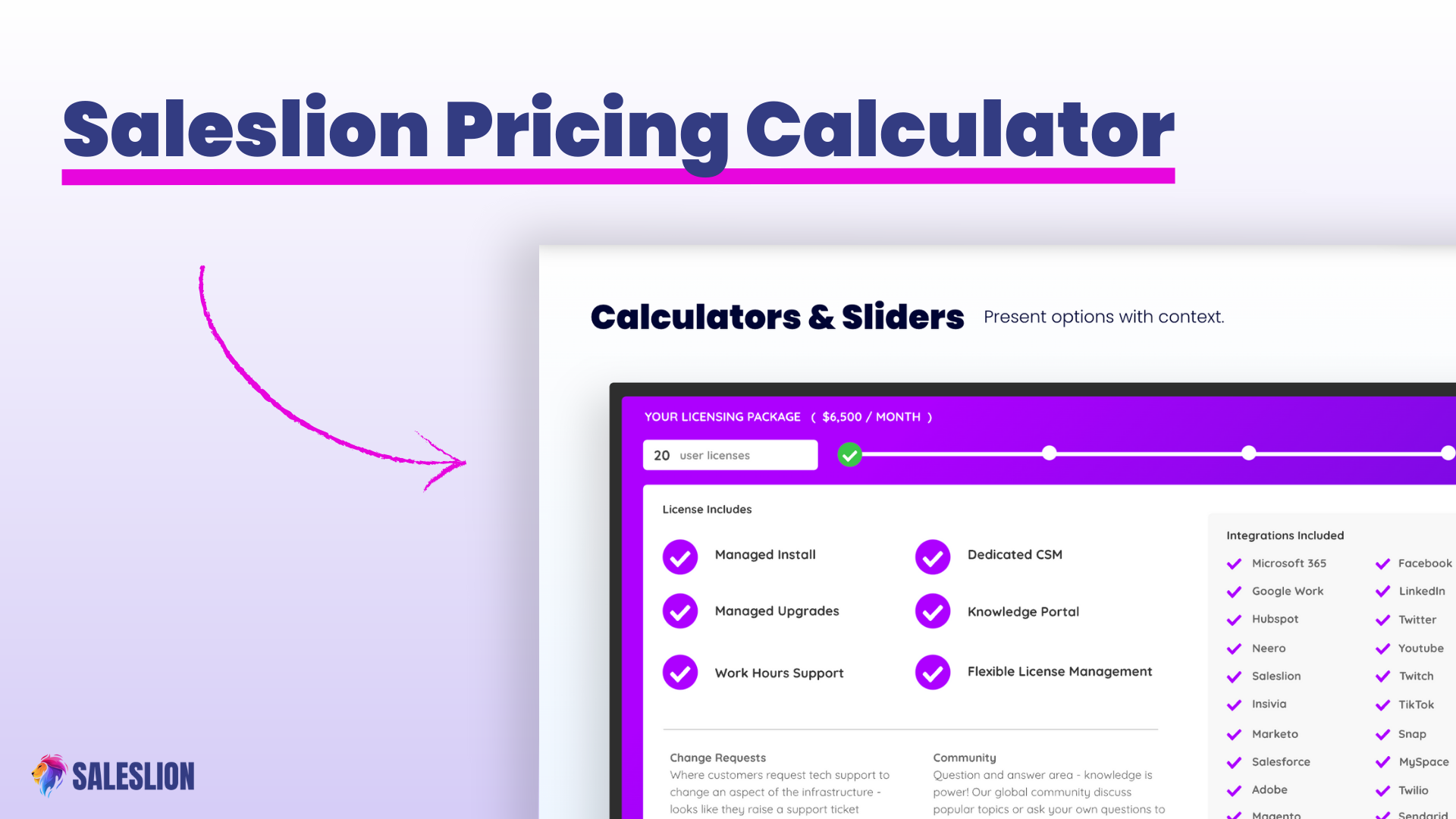Expand the Integrations Included panel
The width and height of the screenshot is (1456, 819).
point(1285,535)
